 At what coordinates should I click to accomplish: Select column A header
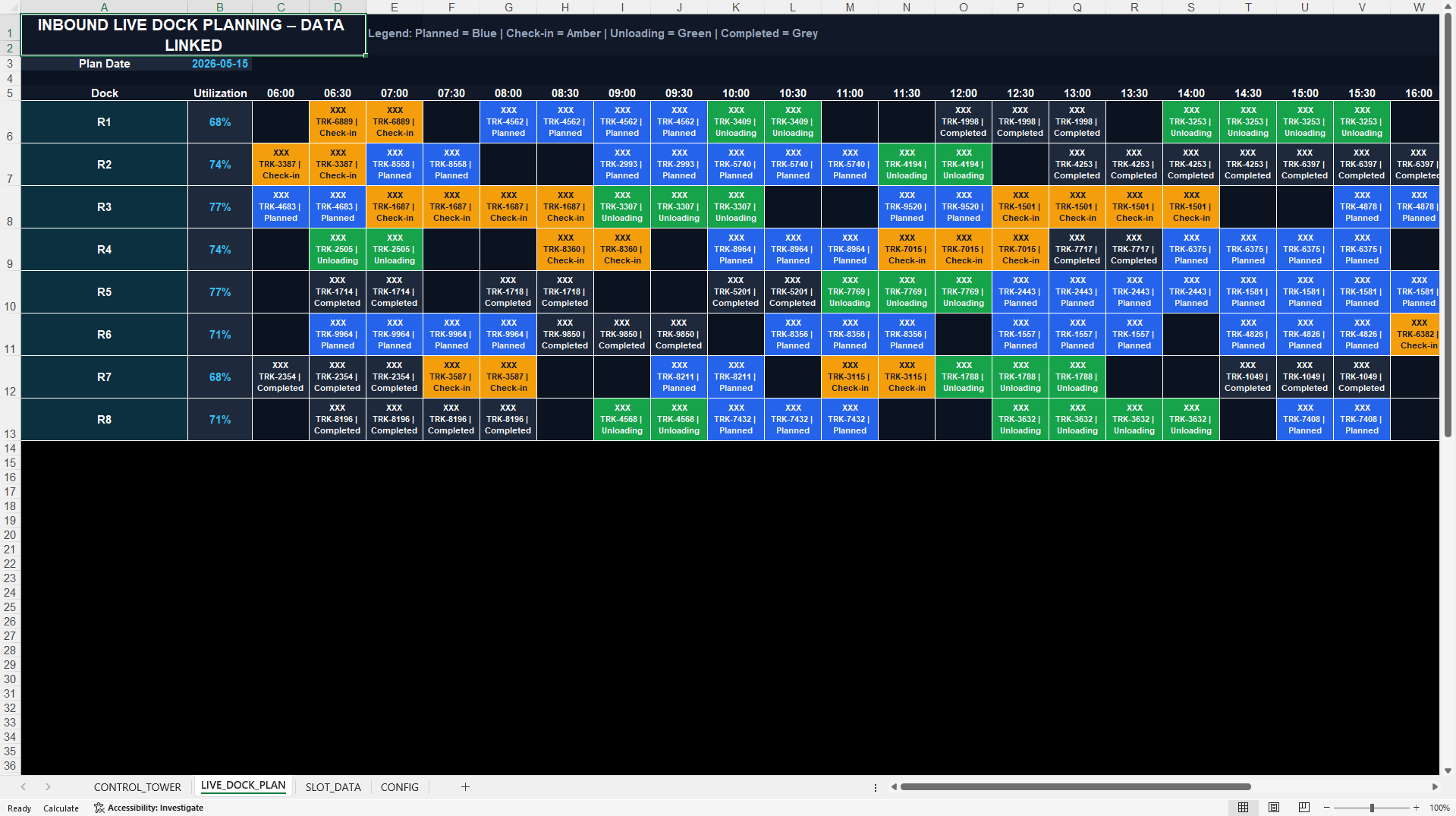[105, 7]
